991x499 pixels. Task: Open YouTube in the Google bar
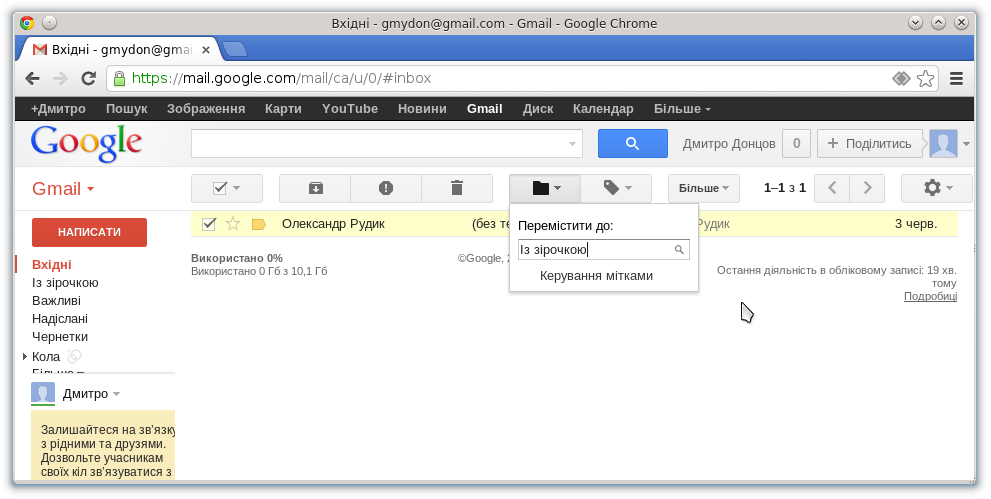(x=350, y=109)
